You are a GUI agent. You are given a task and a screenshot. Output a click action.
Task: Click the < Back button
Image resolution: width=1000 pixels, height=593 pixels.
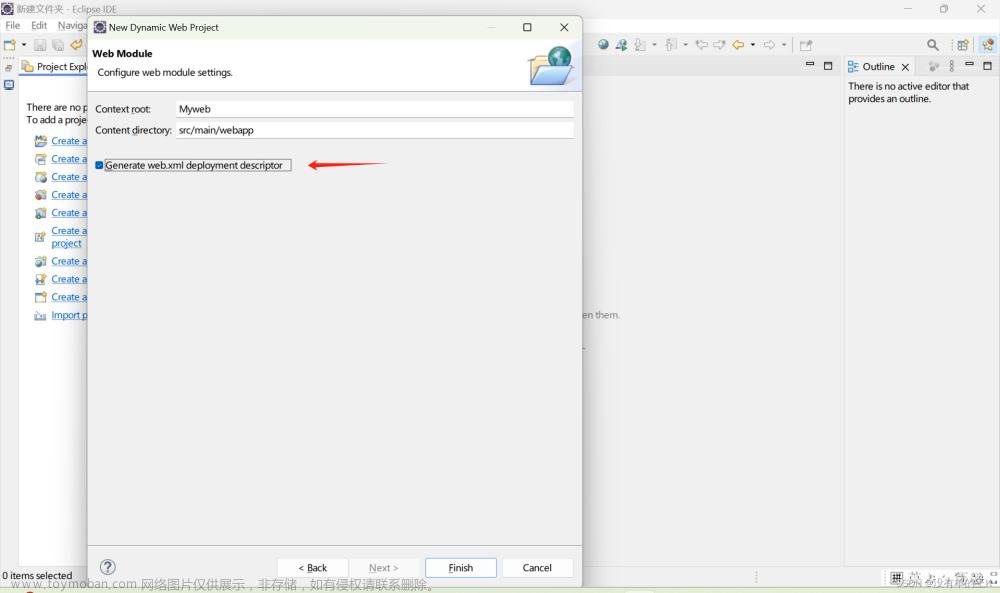[312, 567]
